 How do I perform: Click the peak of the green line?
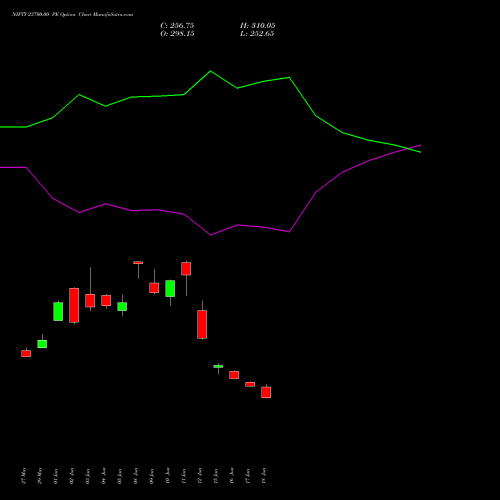coord(210,71)
